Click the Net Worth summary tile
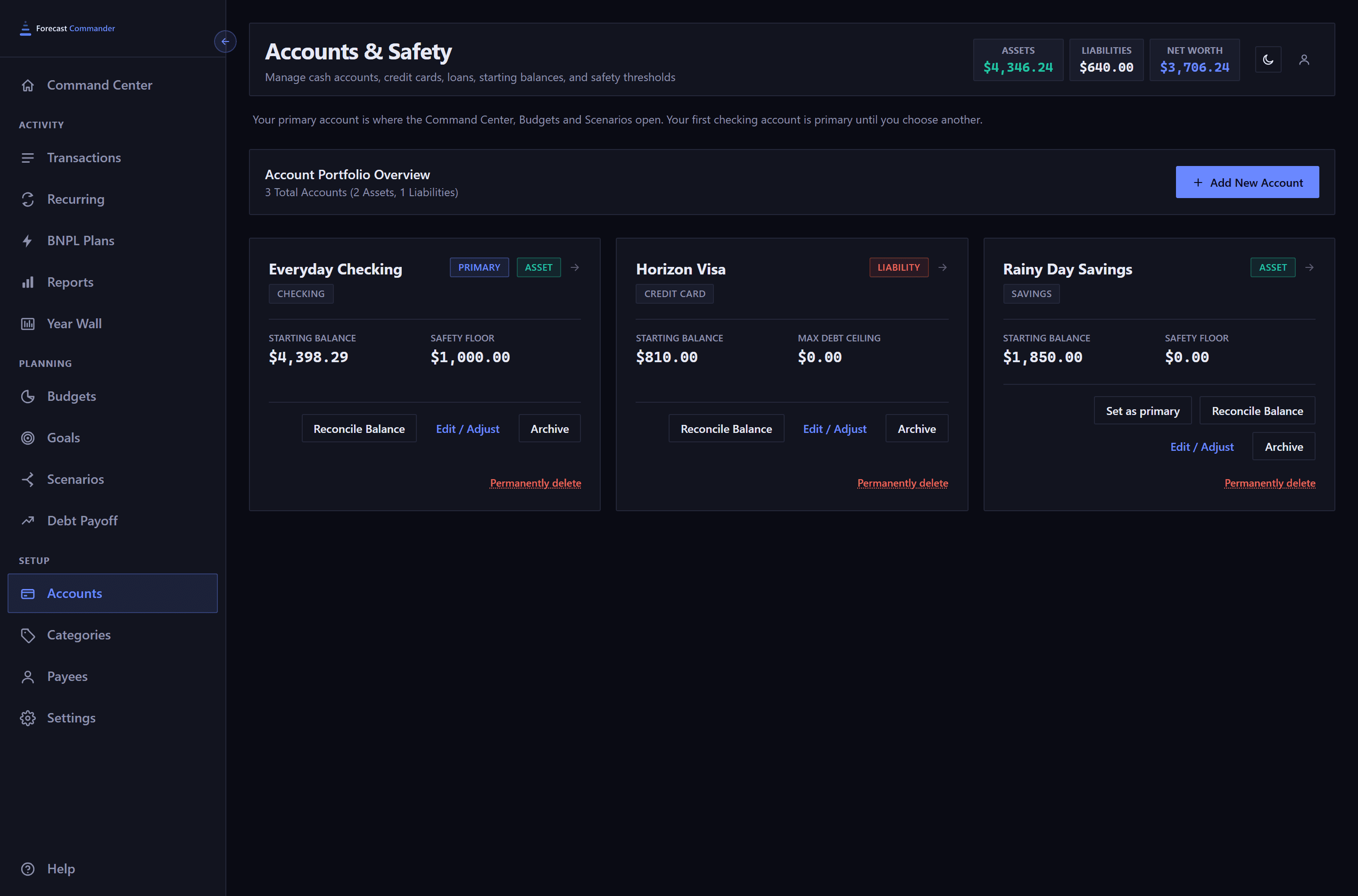Image resolution: width=1358 pixels, height=896 pixels. coord(1194,59)
